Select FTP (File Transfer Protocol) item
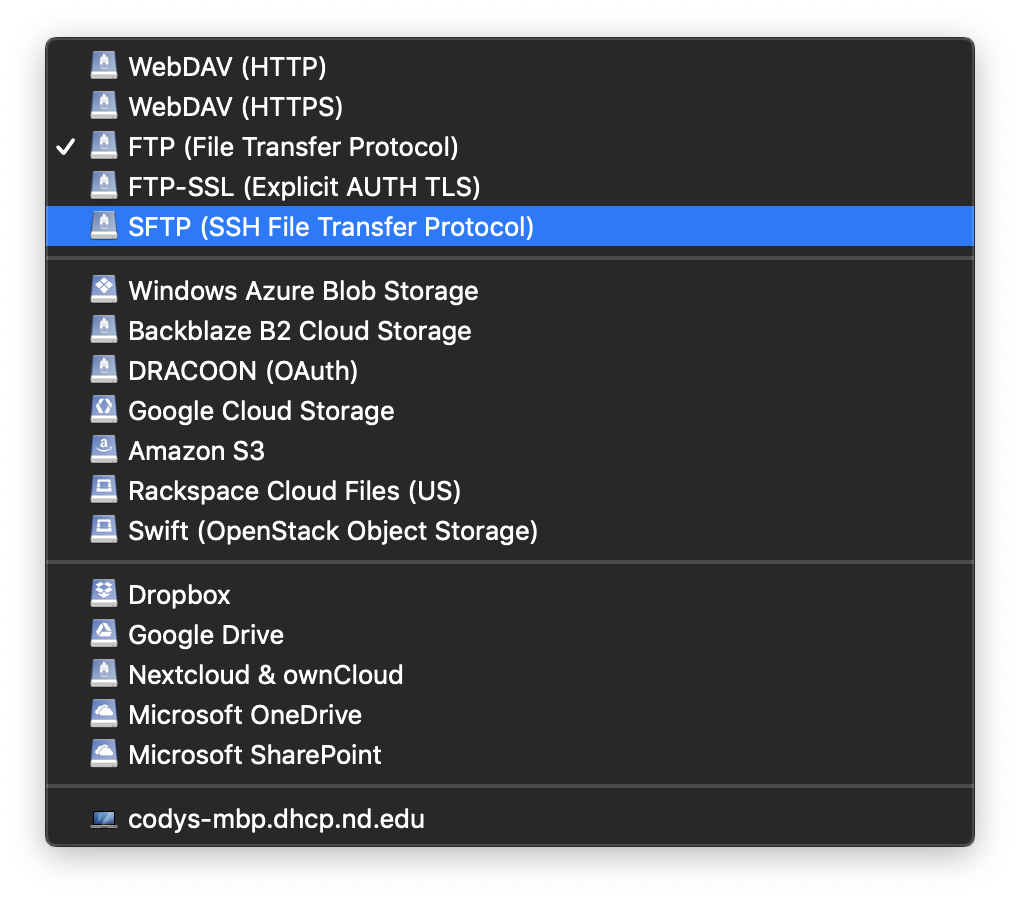 [x=293, y=147]
